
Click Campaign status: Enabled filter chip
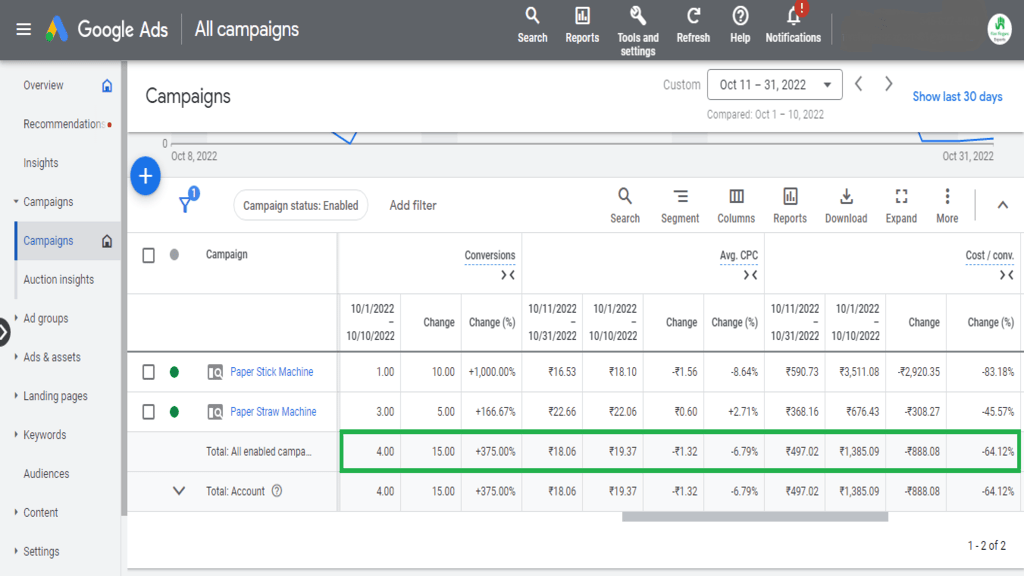point(300,206)
